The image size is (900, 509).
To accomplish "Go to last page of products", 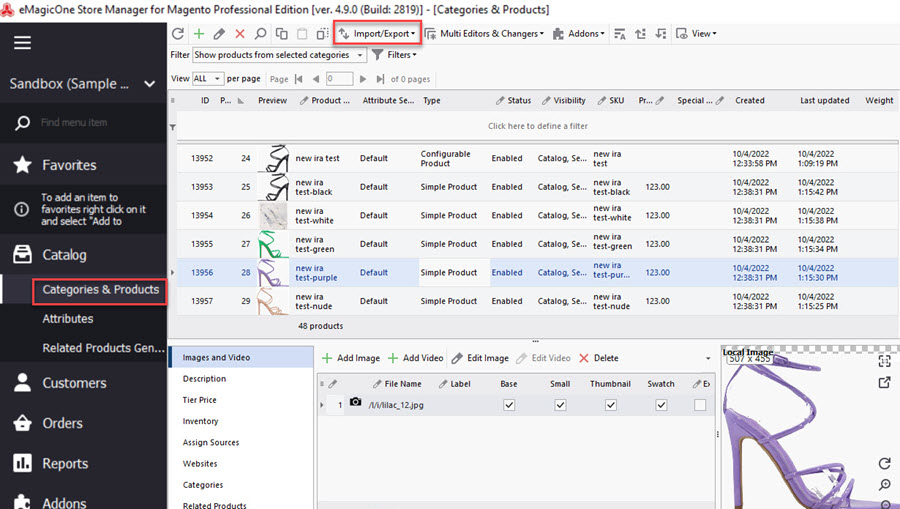I will coord(380,79).
